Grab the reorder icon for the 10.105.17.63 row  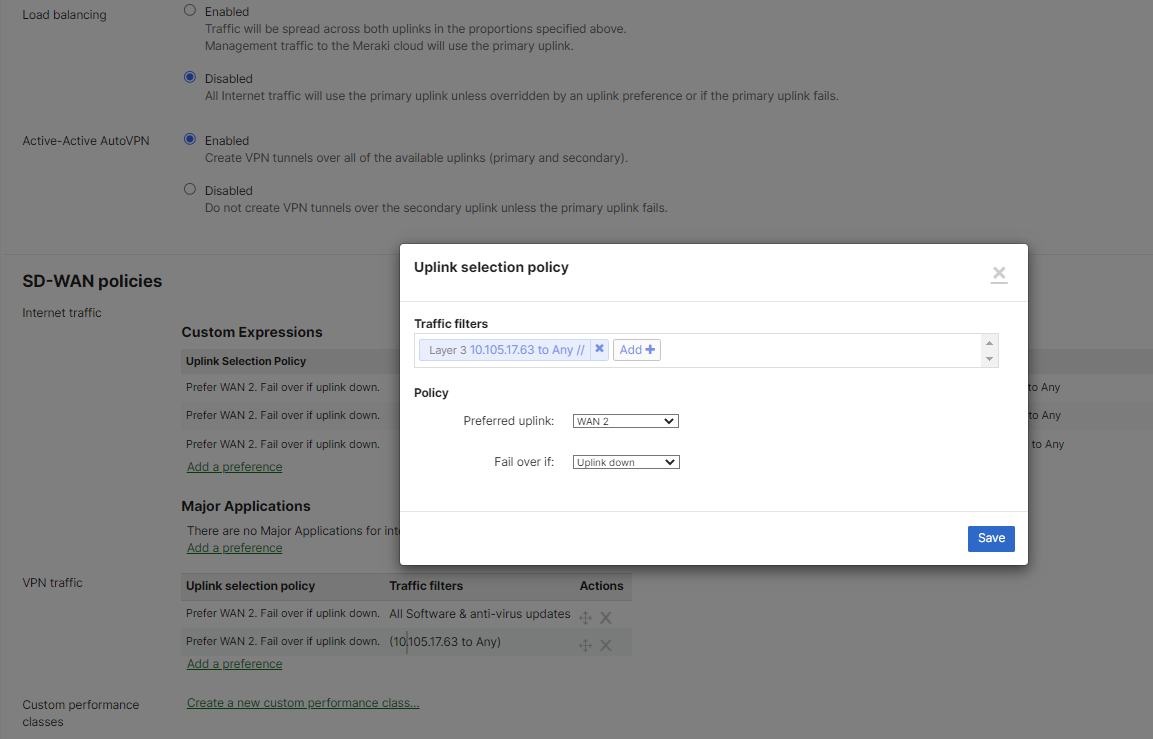click(585, 645)
